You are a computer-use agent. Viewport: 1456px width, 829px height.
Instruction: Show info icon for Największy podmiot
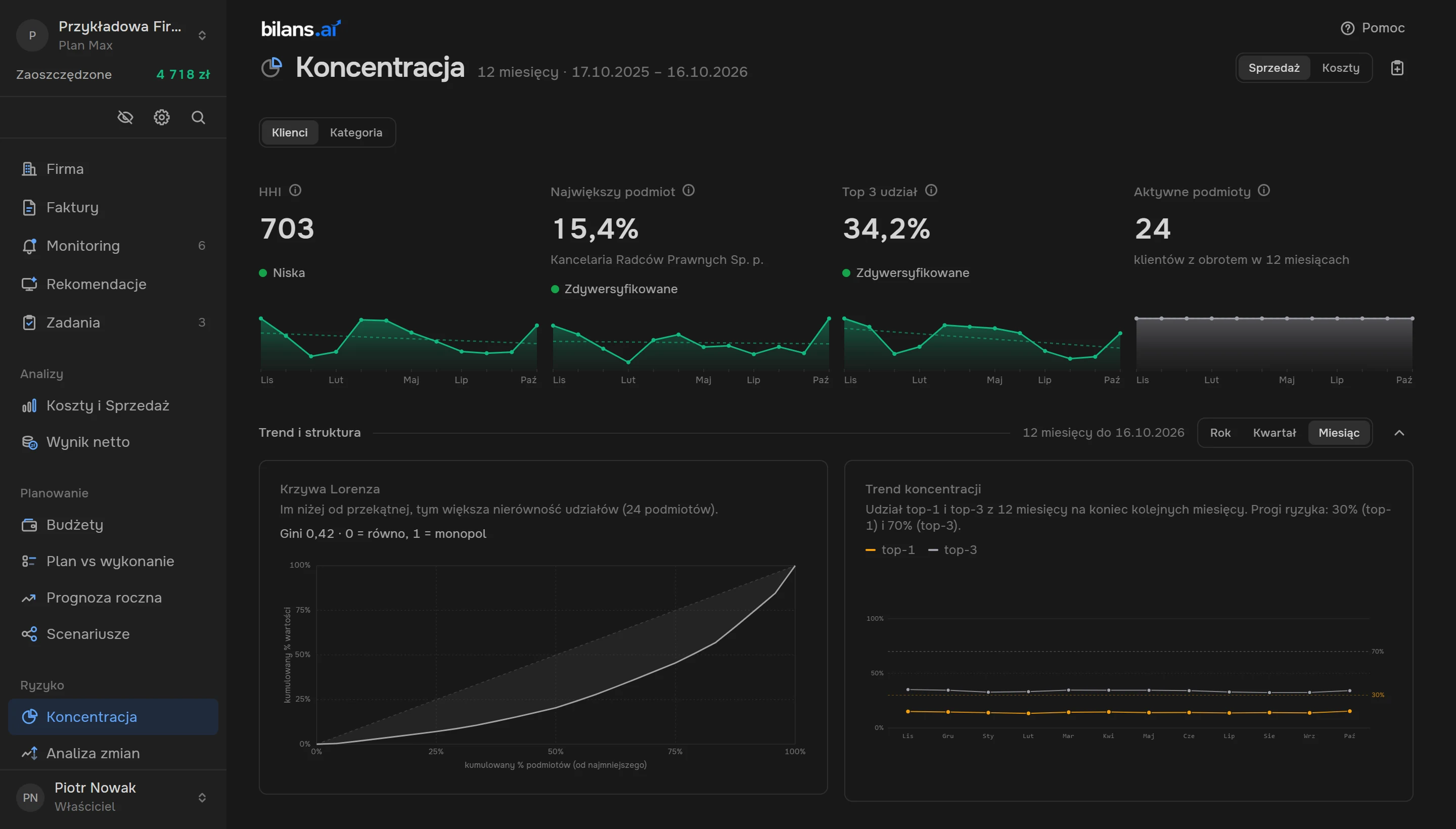pos(689,190)
